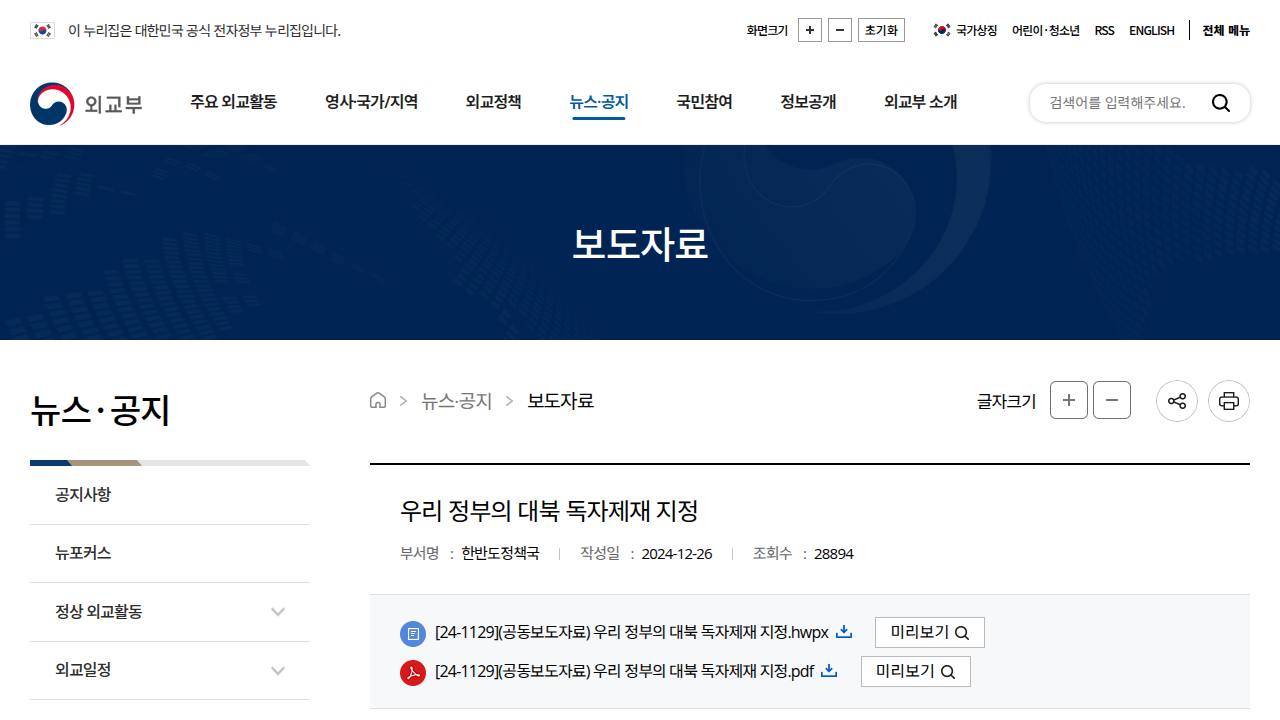The width and height of the screenshot is (1280, 720).
Task: Open 뉴포커스 in sidebar
Action: 170,553
